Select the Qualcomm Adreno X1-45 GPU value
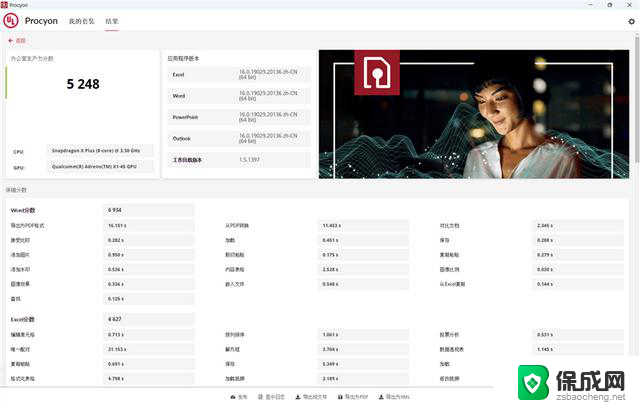The height and width of the screenshot is (406, 640). (100, 166)
